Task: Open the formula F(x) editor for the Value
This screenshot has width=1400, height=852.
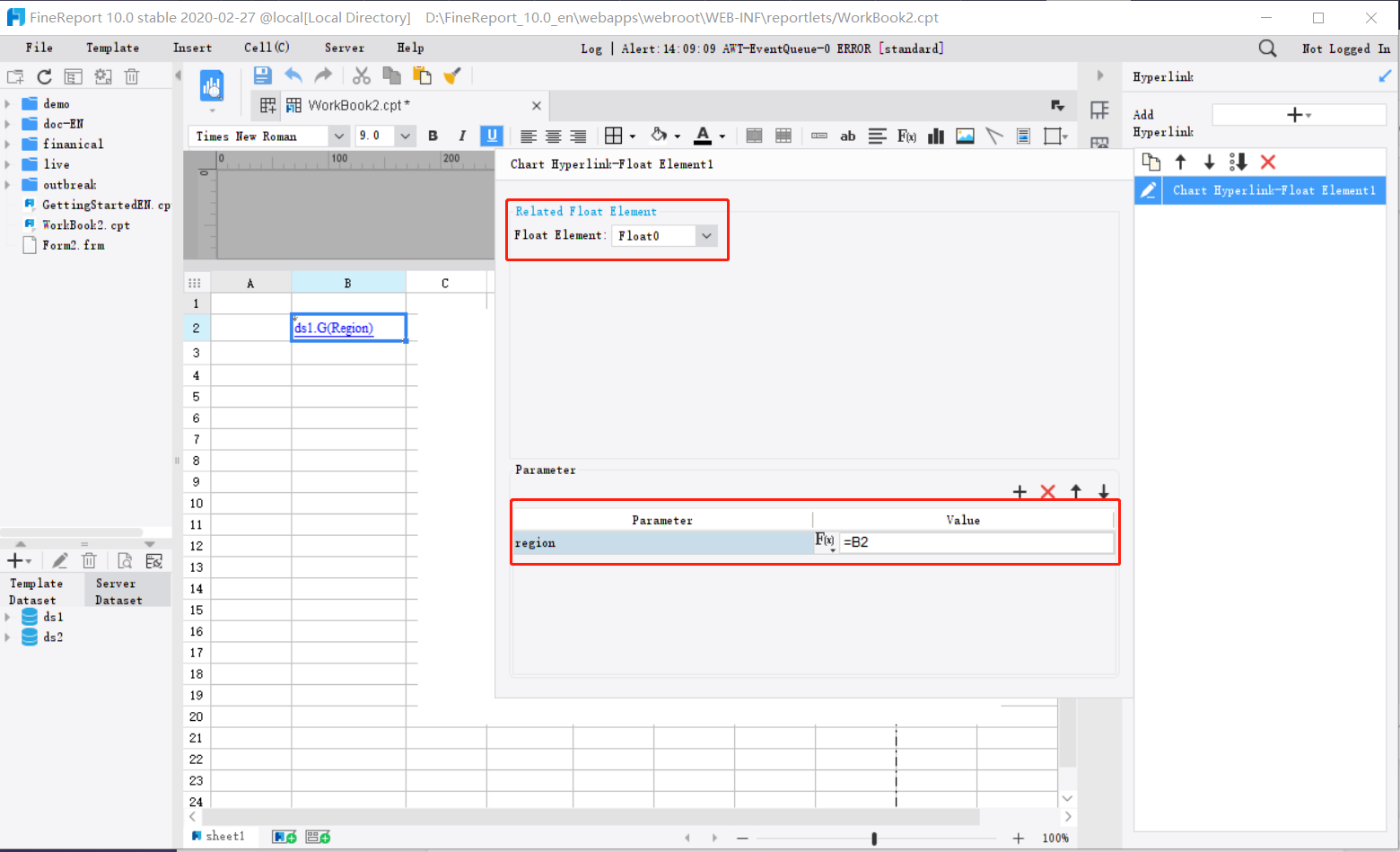Action: click(824, 540)
